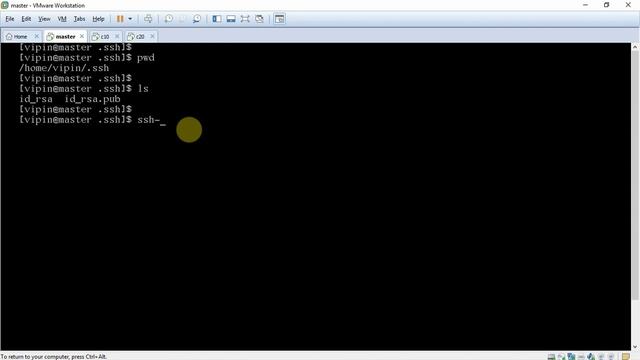This screenshot has width=640, height=360.
Task: Toggle the thumbnail bar view
Action: coord(231,19)
